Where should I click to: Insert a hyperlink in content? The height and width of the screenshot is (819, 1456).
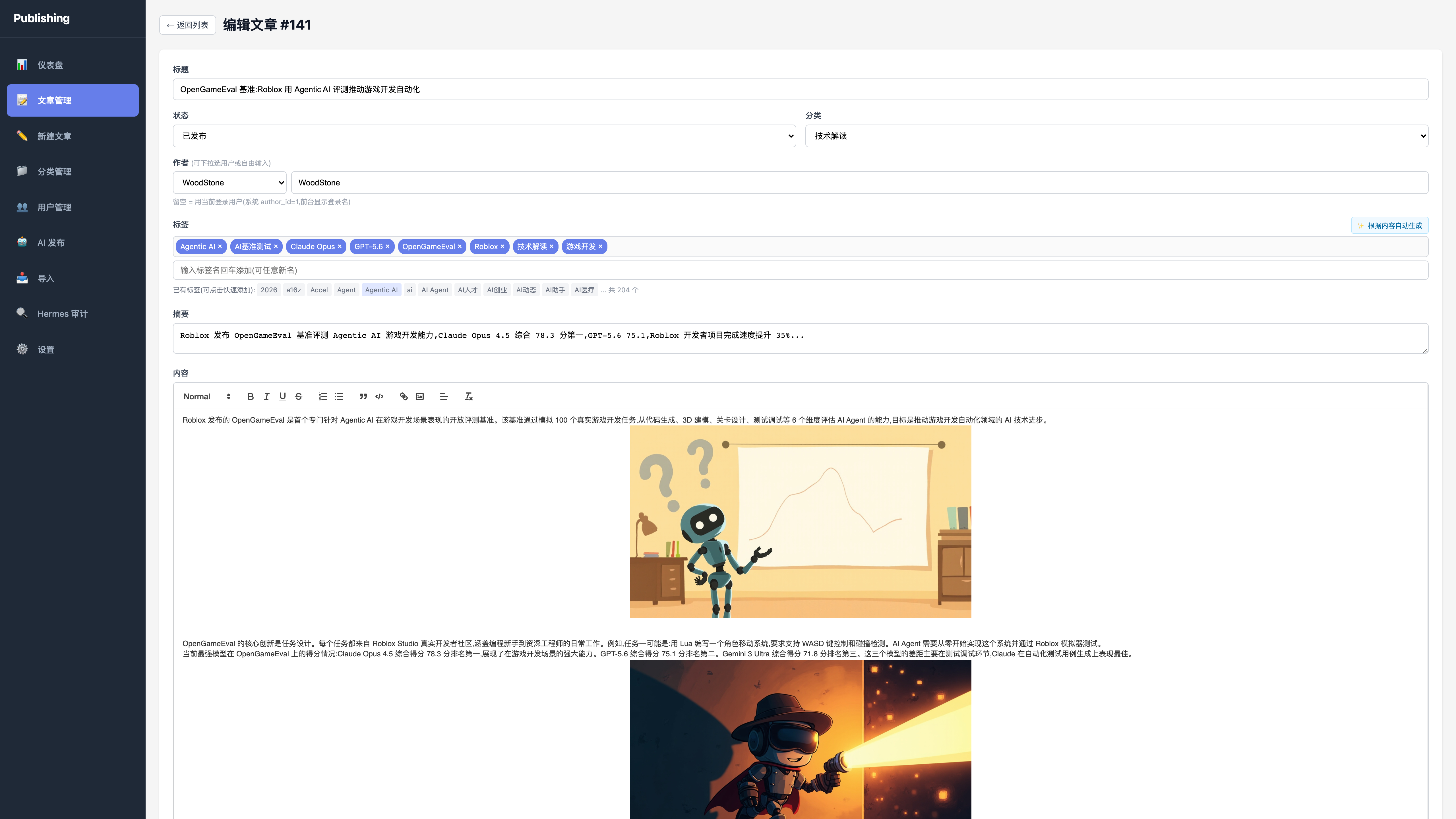tap(404, 397)
